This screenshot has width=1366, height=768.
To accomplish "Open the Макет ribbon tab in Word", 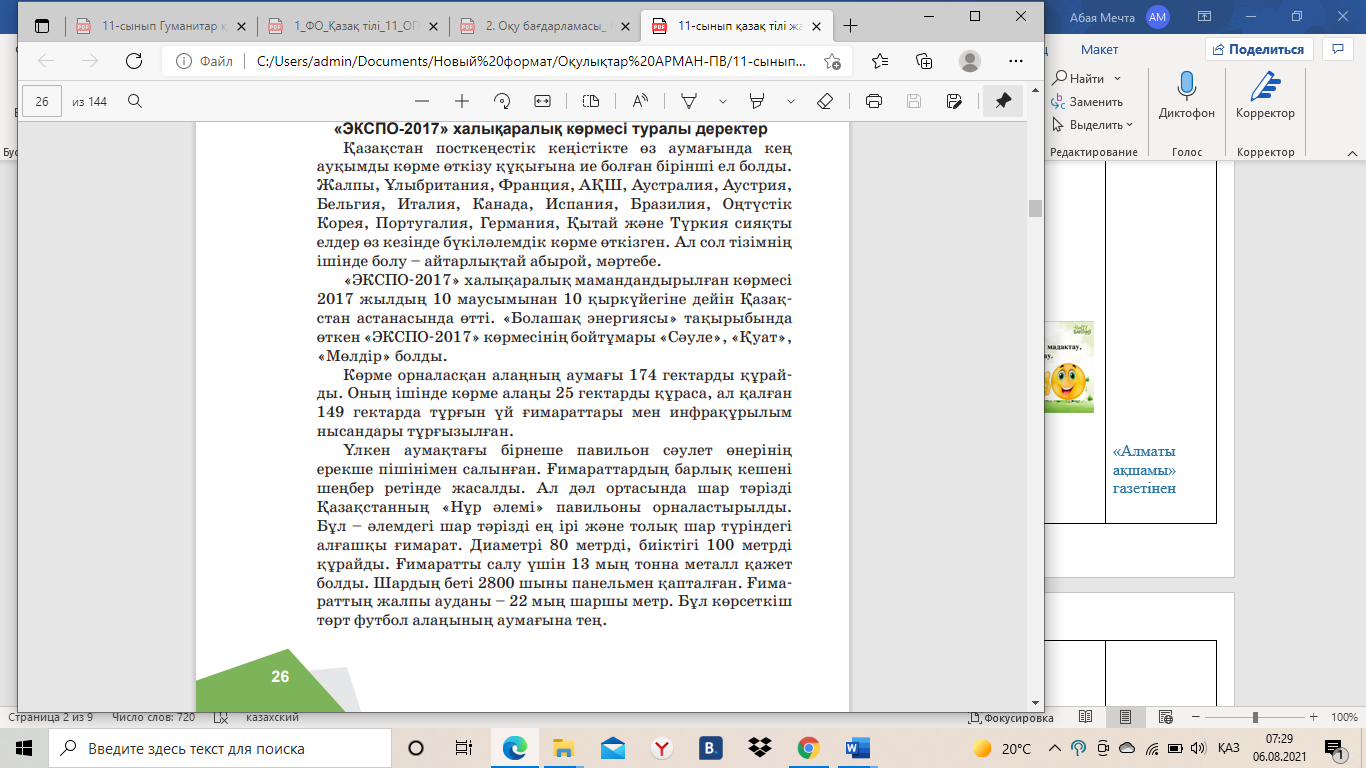I will coord(1099,49).
